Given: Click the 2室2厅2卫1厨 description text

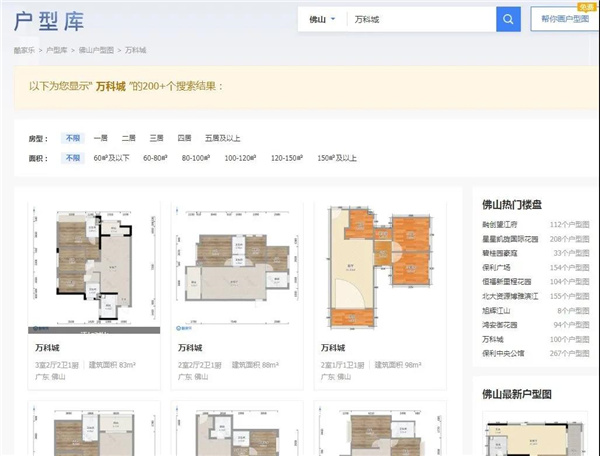Looking at the screenshot, I should point(200,365).
